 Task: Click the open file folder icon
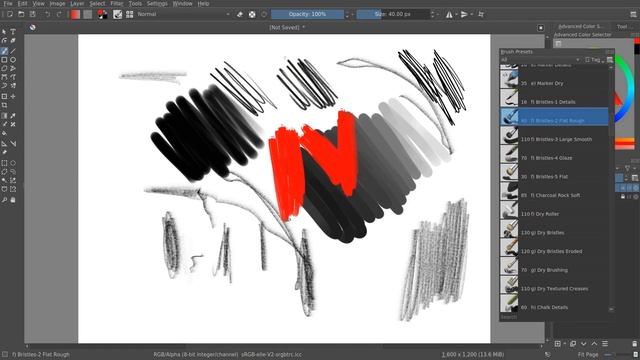21,14
